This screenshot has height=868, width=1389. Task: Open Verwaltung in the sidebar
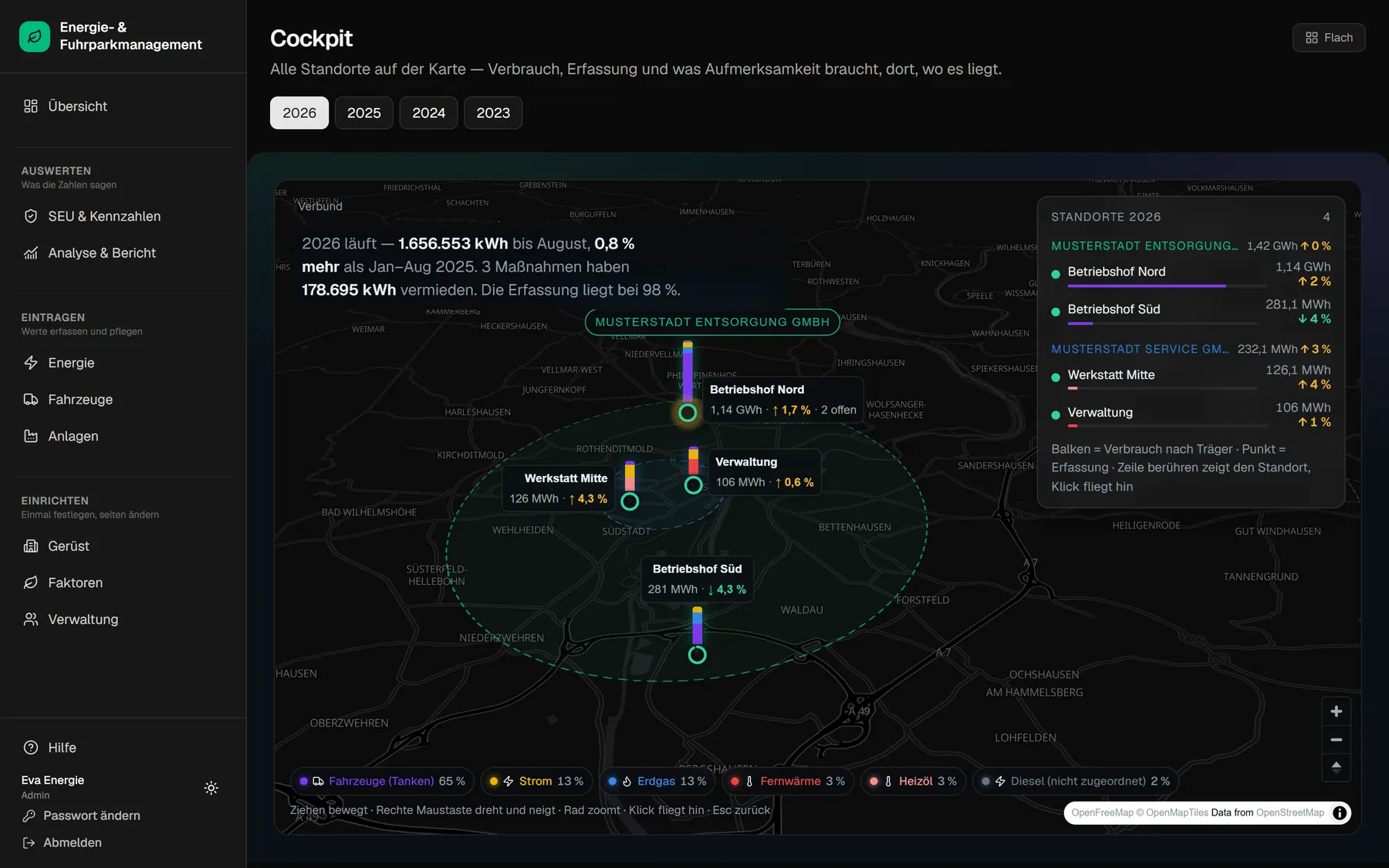pyautogui.click(x=123, y=620)
